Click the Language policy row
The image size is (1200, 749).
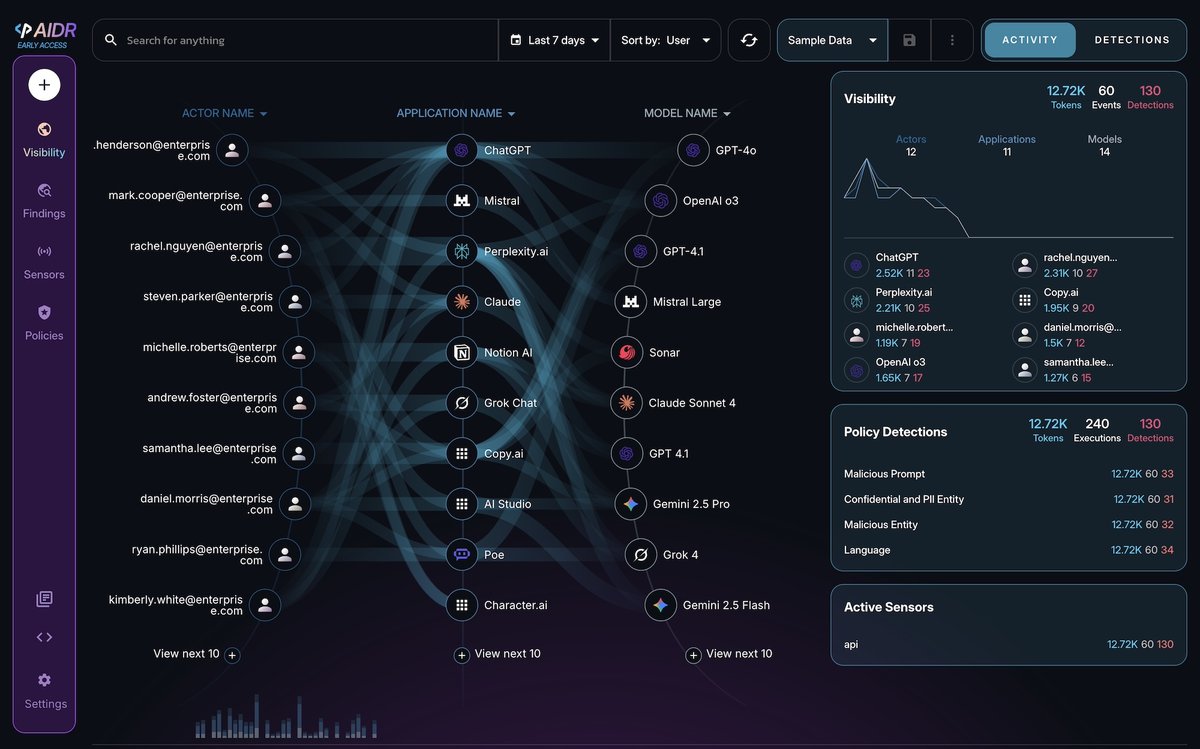pyautogui.click(x=1009, y=550)
